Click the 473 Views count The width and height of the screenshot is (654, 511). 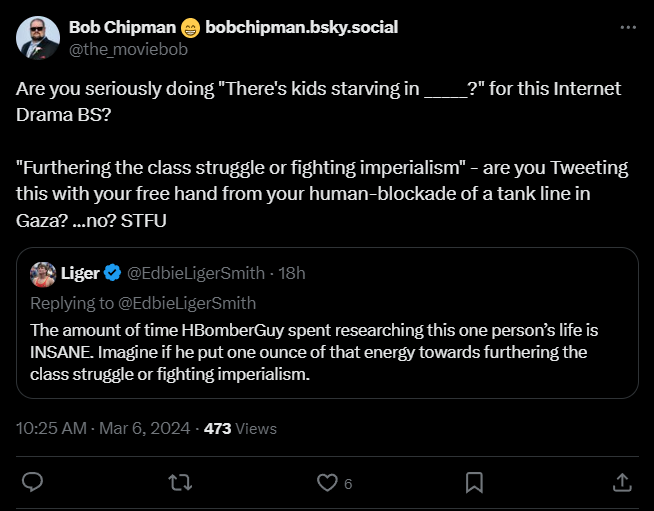(x=240, y=428)
